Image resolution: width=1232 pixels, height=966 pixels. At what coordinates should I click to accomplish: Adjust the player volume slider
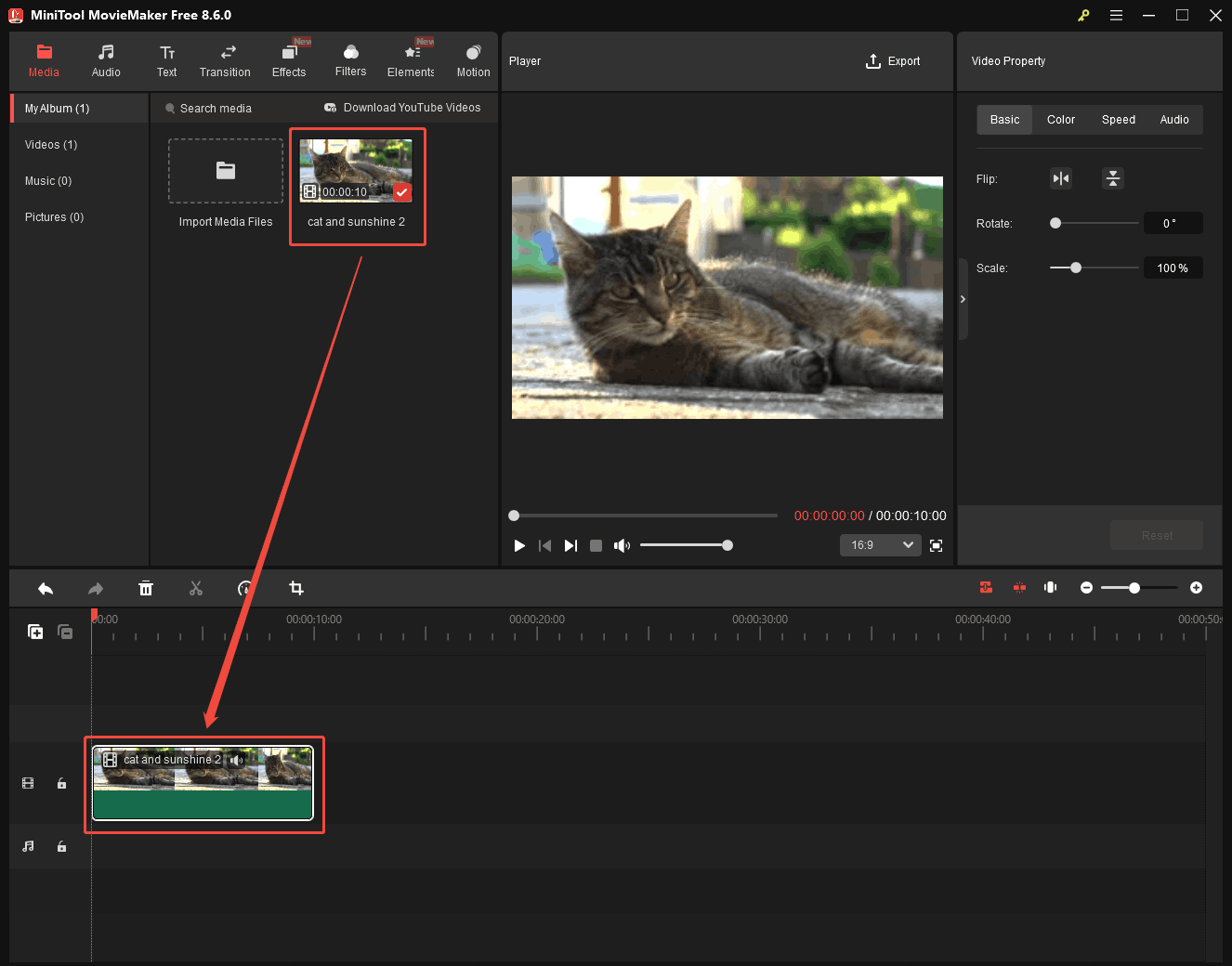(686, 545)
